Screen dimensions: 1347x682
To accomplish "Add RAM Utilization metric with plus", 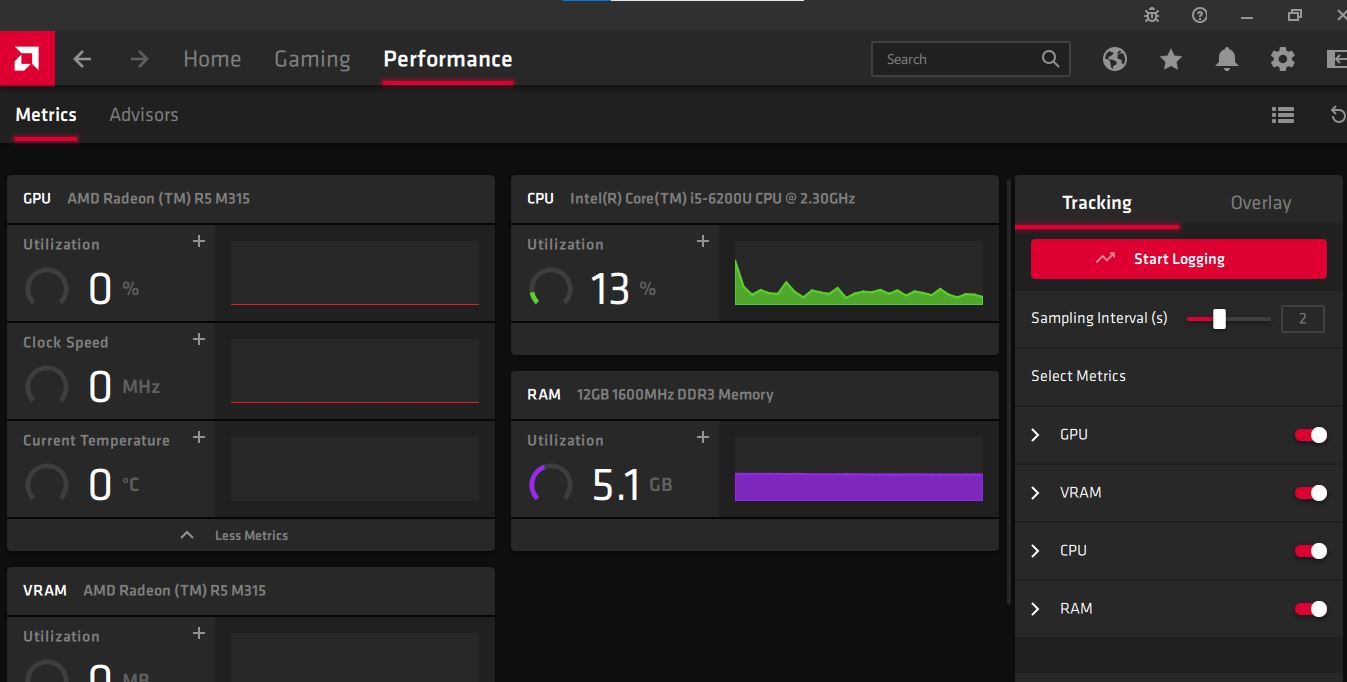I will 703,437.
